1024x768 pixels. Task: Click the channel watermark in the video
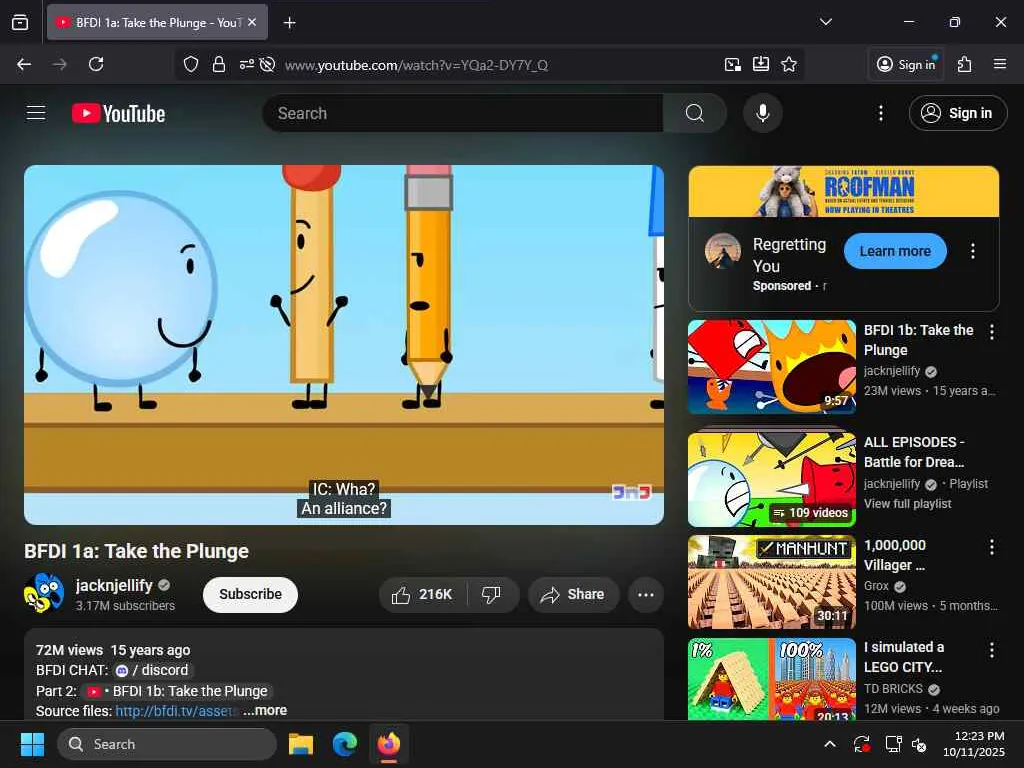coord(631,491)
